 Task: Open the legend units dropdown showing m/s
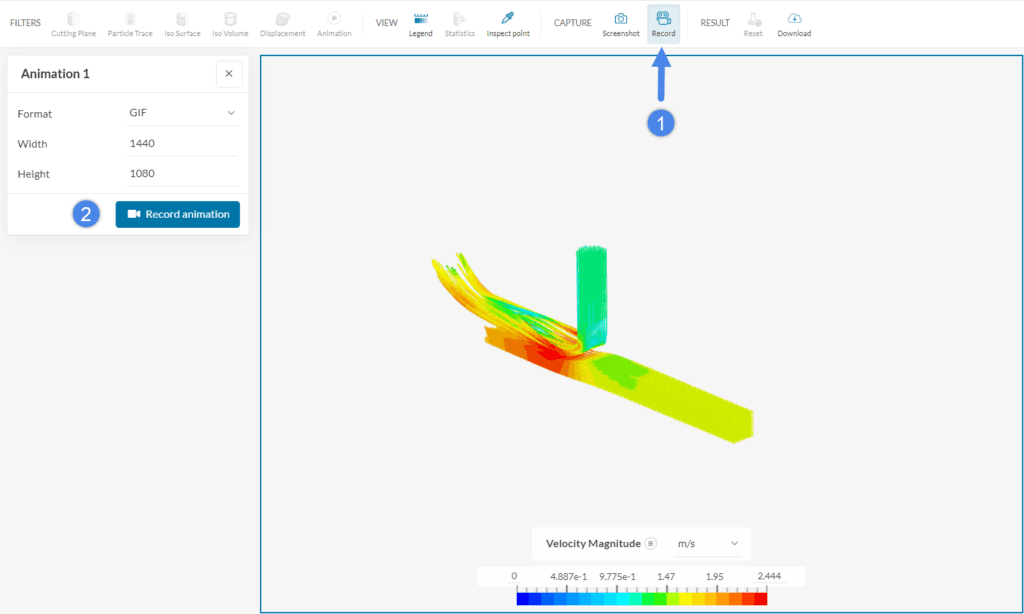pos(708,543)
